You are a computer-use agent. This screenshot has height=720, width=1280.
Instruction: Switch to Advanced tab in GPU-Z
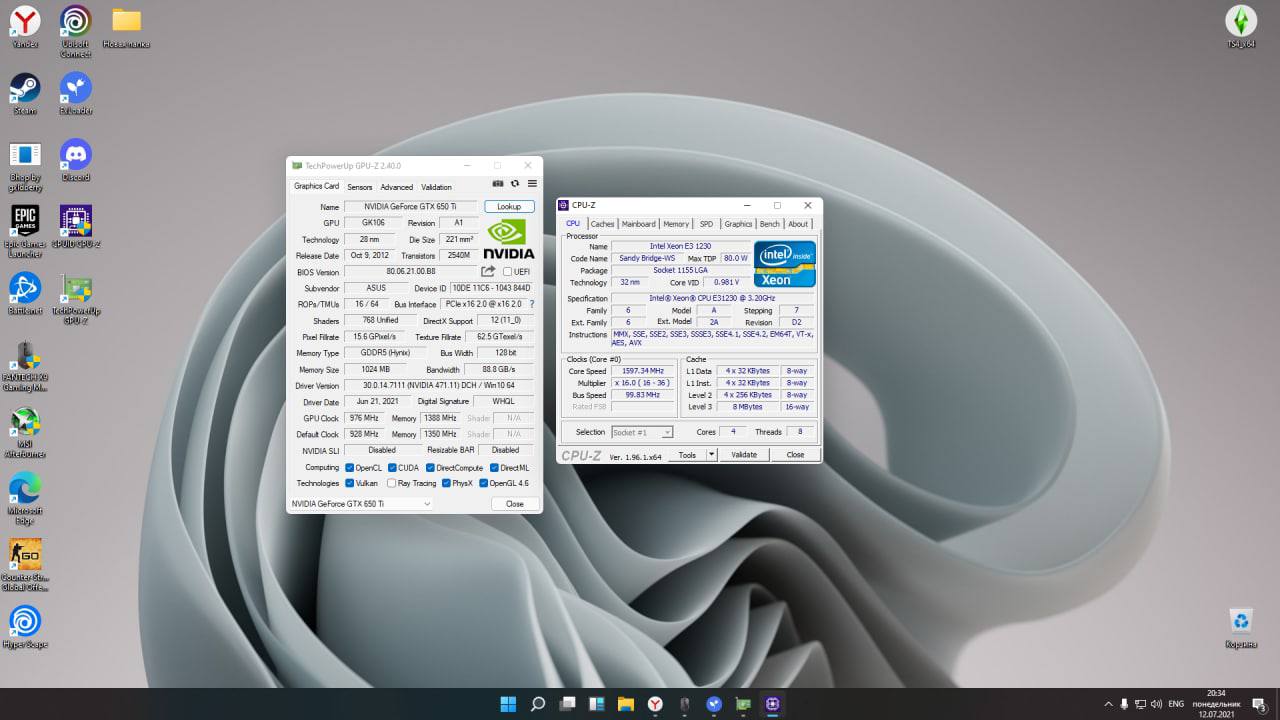[396, 187]
